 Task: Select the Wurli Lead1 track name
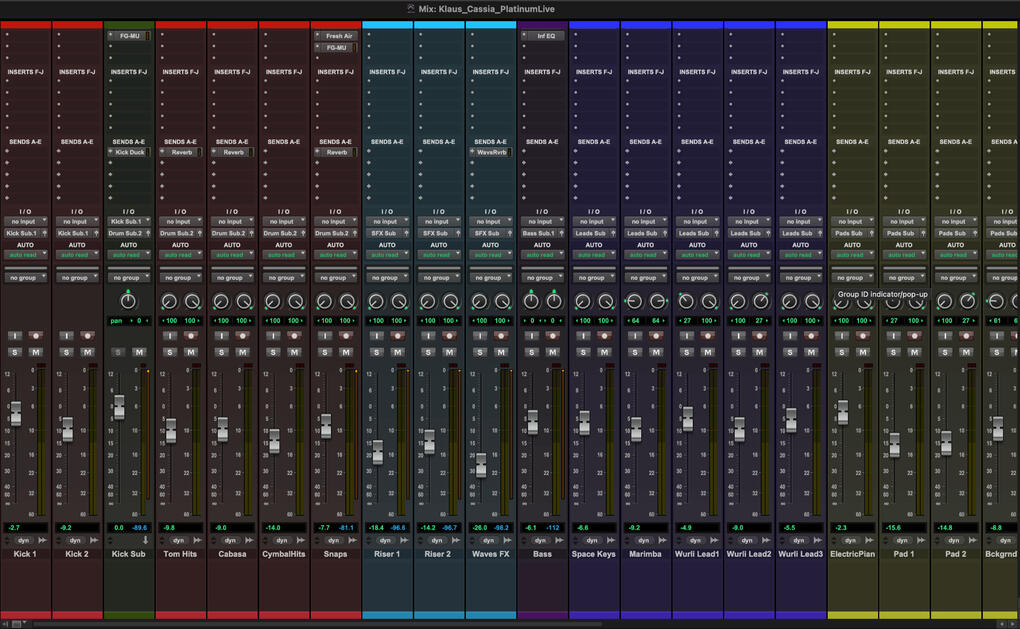(698, 554)
